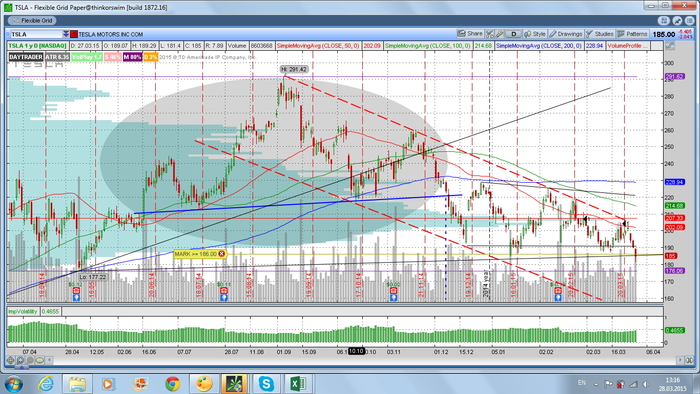Open the Studies menu
Screen dimensions: 700x394
coord(600,34)
